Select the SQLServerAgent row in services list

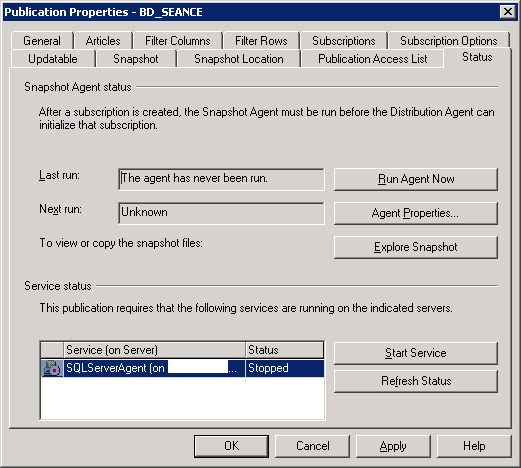coord(182,368)
